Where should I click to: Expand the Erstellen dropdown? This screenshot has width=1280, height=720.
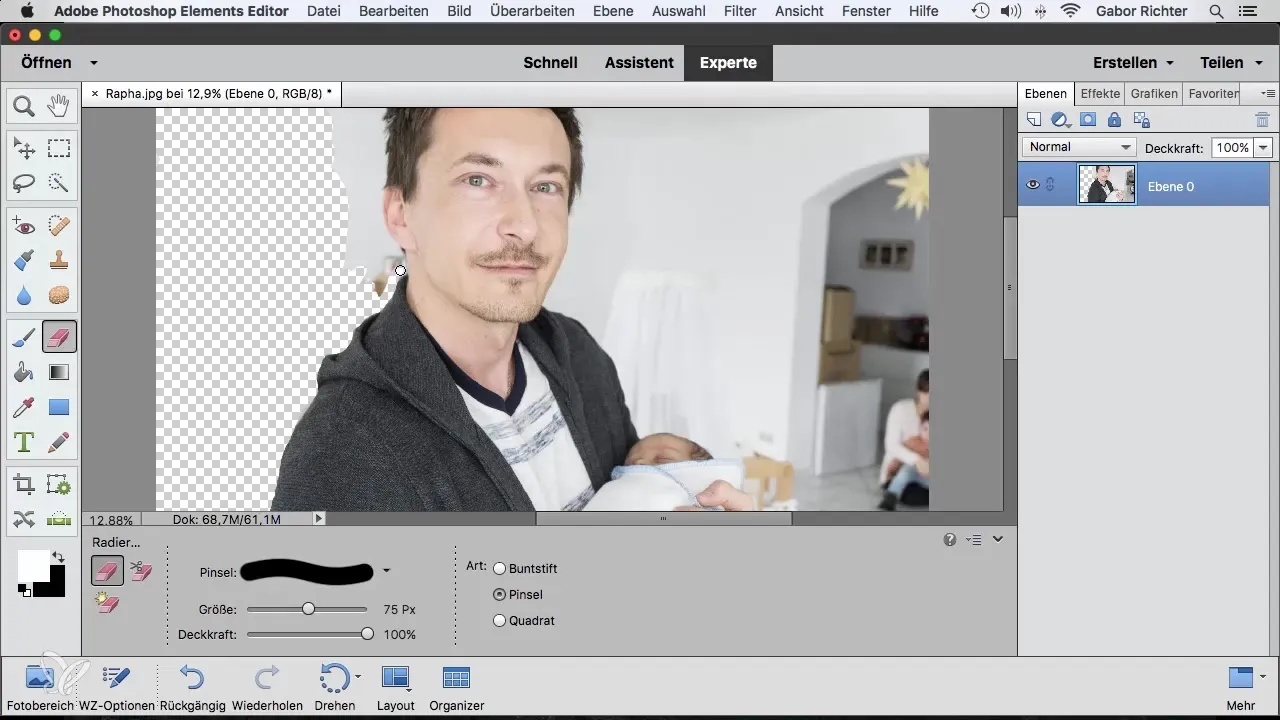pyautogui.click(x=1169, y=62)
